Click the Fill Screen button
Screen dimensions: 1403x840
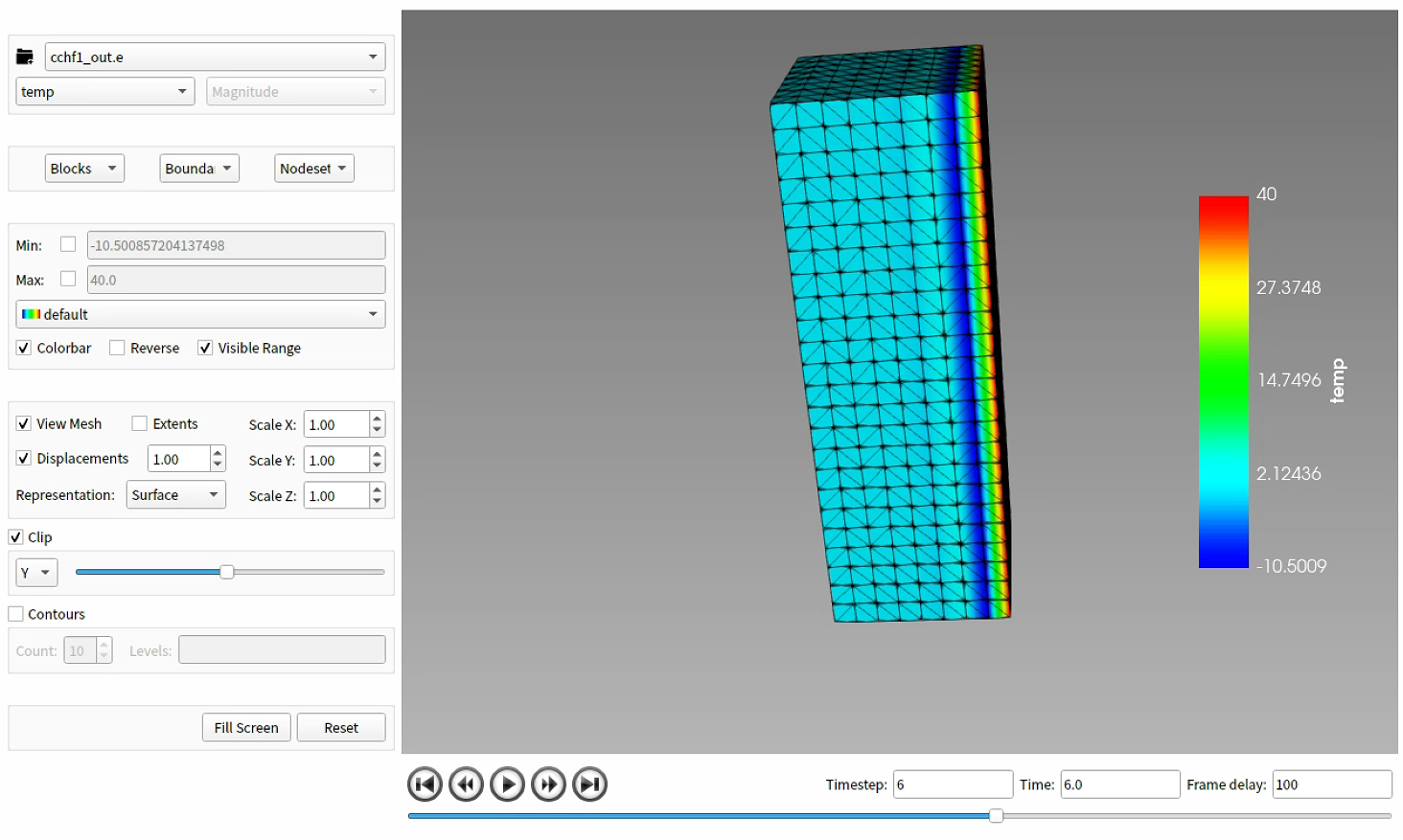tap(245, 727)
